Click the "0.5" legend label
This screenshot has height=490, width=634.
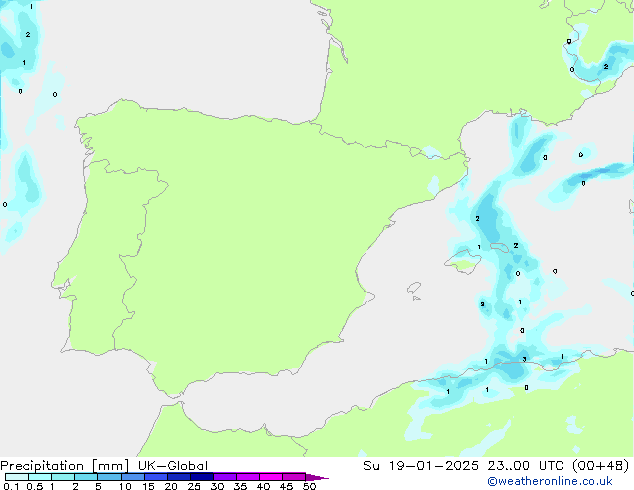(x=34, y=486)
